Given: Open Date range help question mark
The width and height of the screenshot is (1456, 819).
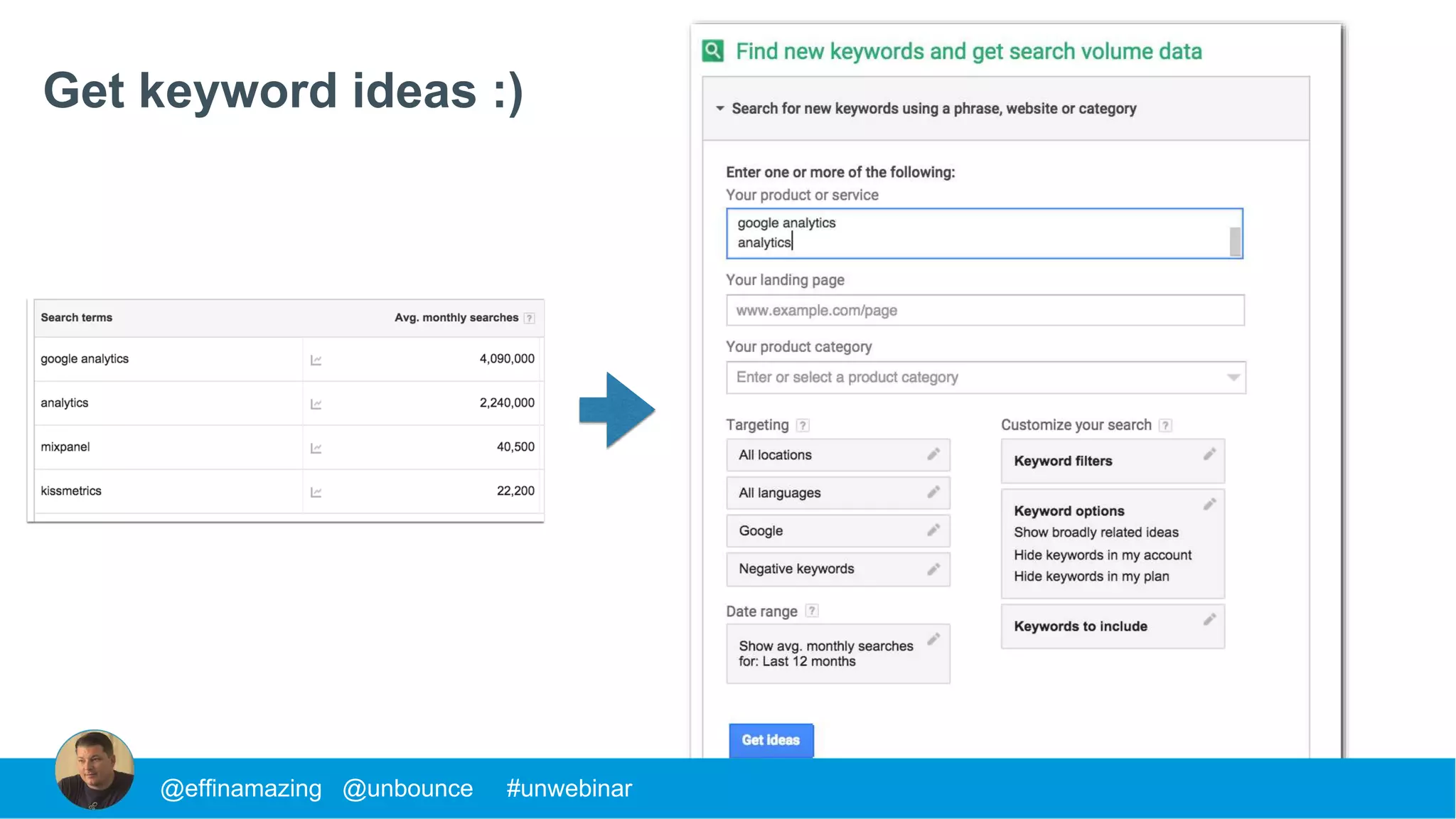Looking at the screenshot, I should pos(812,611).
